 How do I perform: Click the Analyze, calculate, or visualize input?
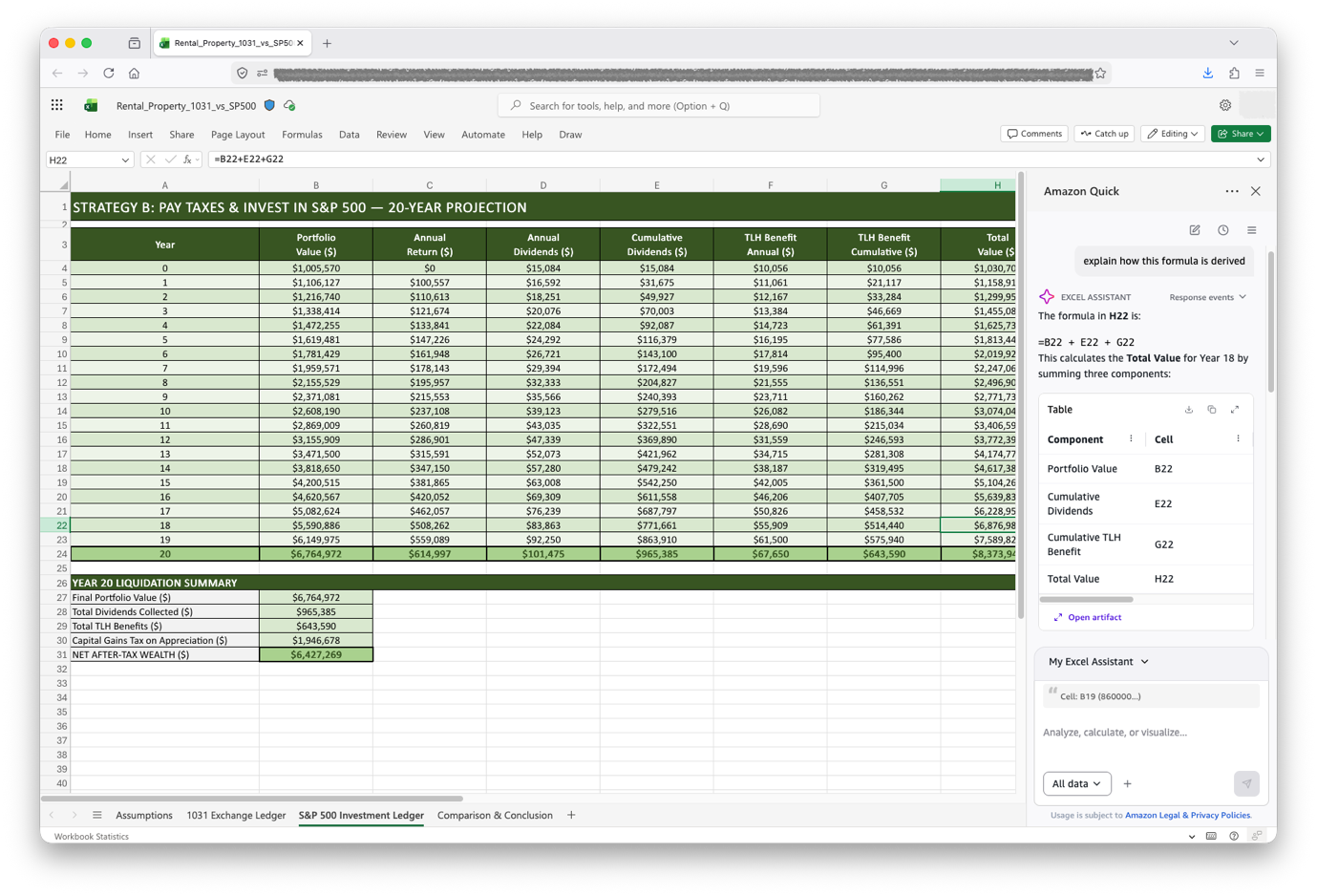click(1151, 733)
